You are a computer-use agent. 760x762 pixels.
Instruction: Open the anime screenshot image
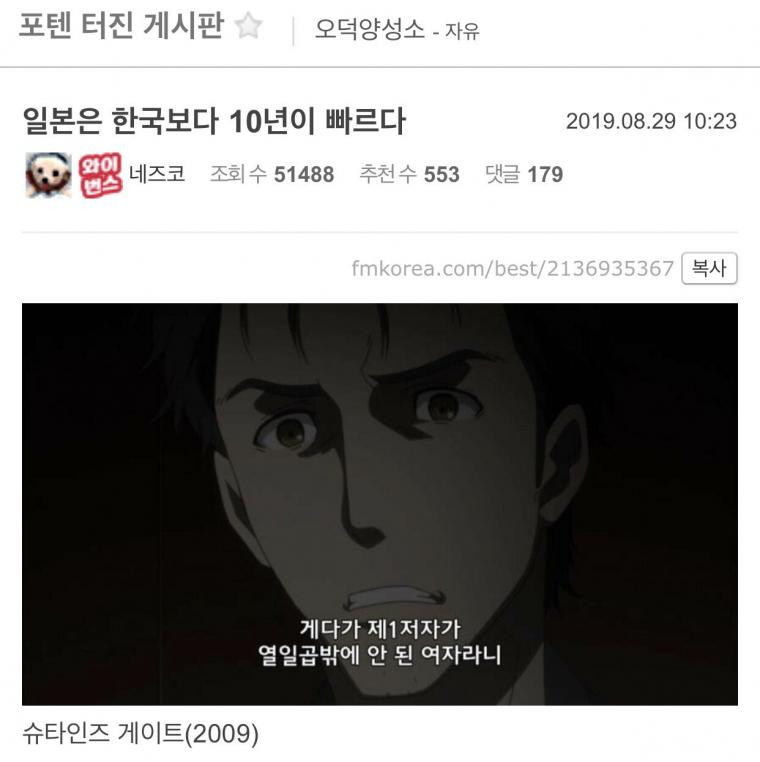click(380, 504)
